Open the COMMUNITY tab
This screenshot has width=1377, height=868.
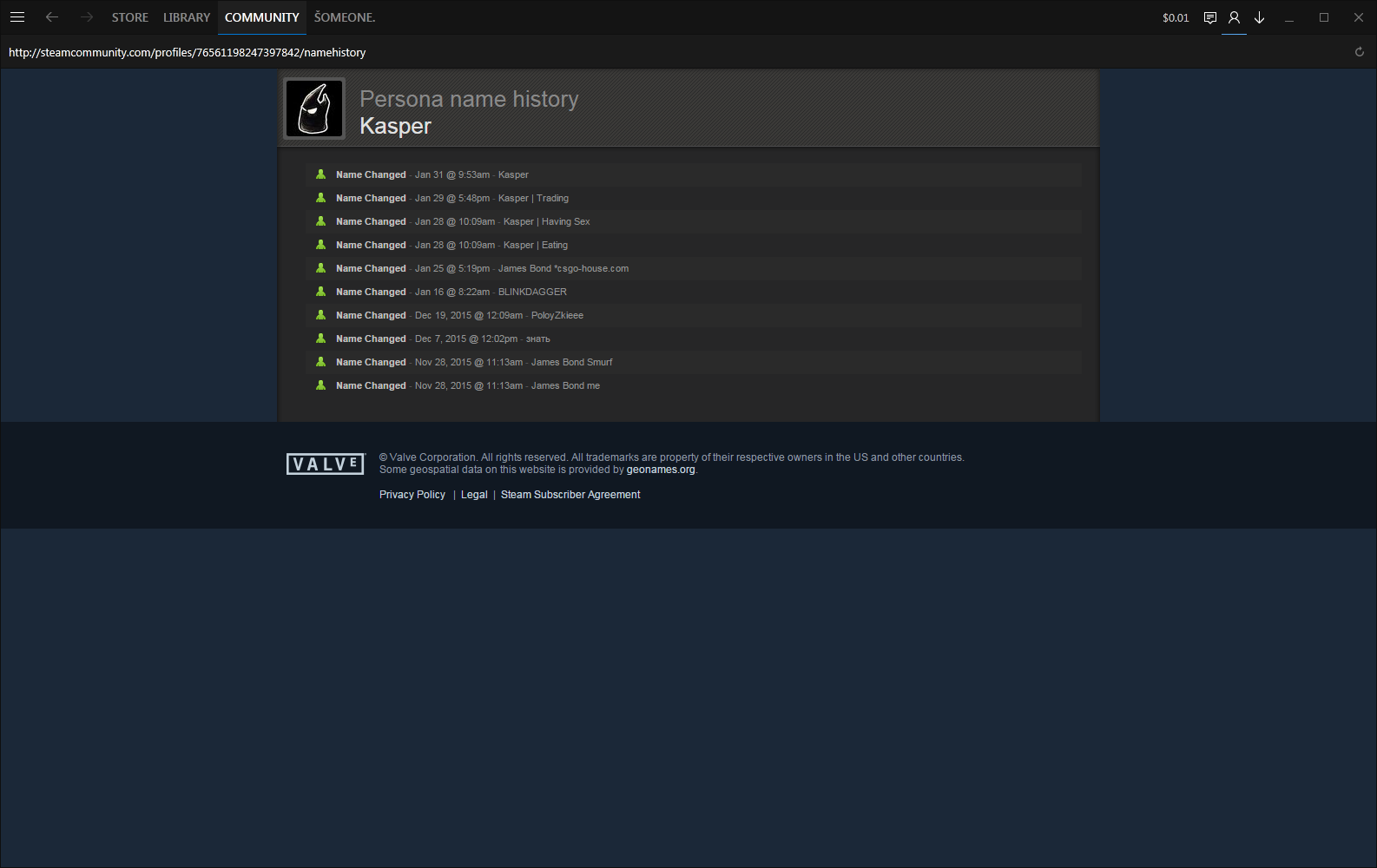click(x=262, y=17)
